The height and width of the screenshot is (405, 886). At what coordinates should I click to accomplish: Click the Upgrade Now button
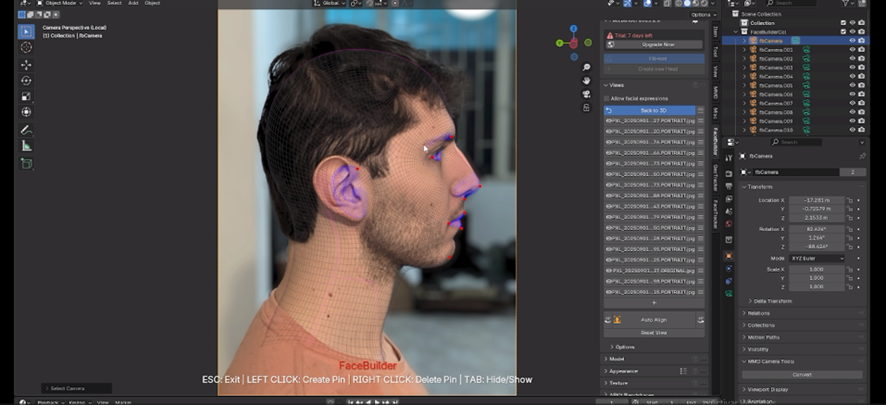pos(654,45)
